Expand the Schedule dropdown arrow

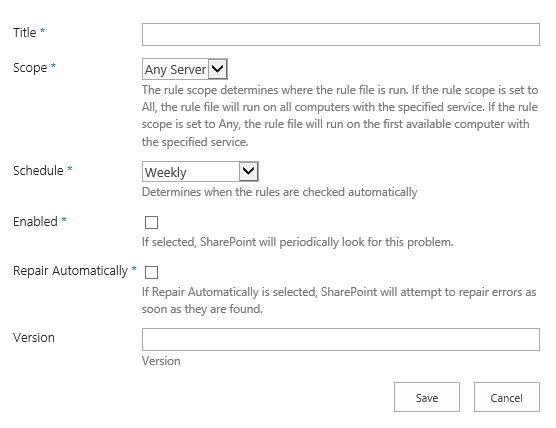tap(248, 171)
